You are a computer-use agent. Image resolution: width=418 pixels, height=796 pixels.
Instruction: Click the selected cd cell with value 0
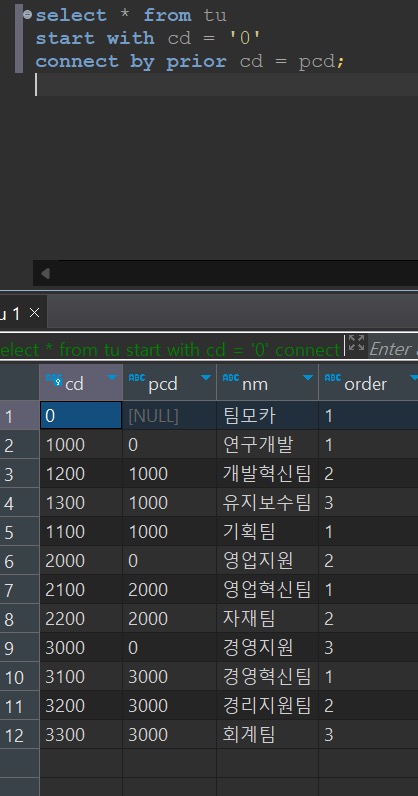click(81, 416)
